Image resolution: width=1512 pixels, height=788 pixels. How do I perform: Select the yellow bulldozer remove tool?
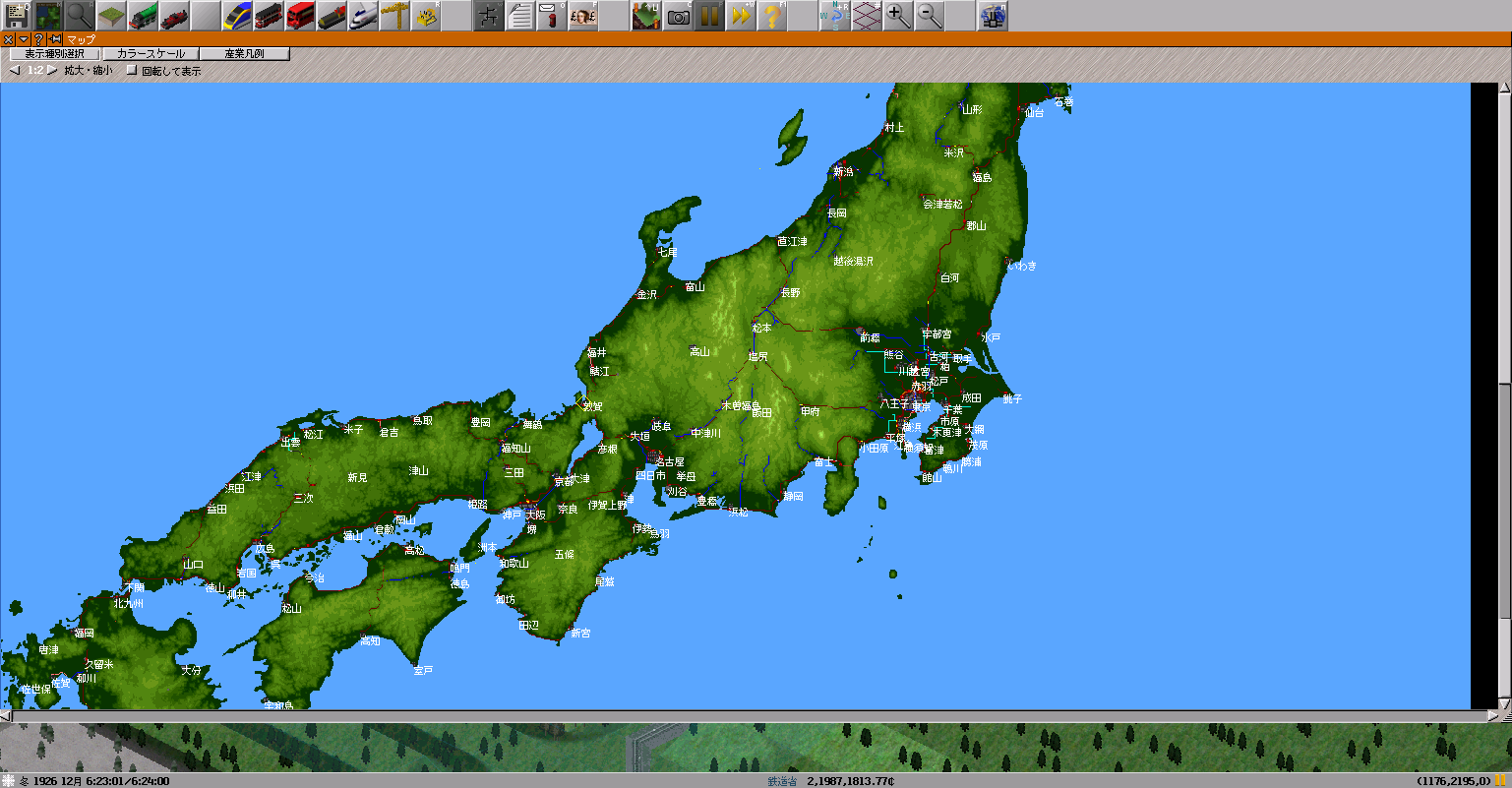pos(425,16)
